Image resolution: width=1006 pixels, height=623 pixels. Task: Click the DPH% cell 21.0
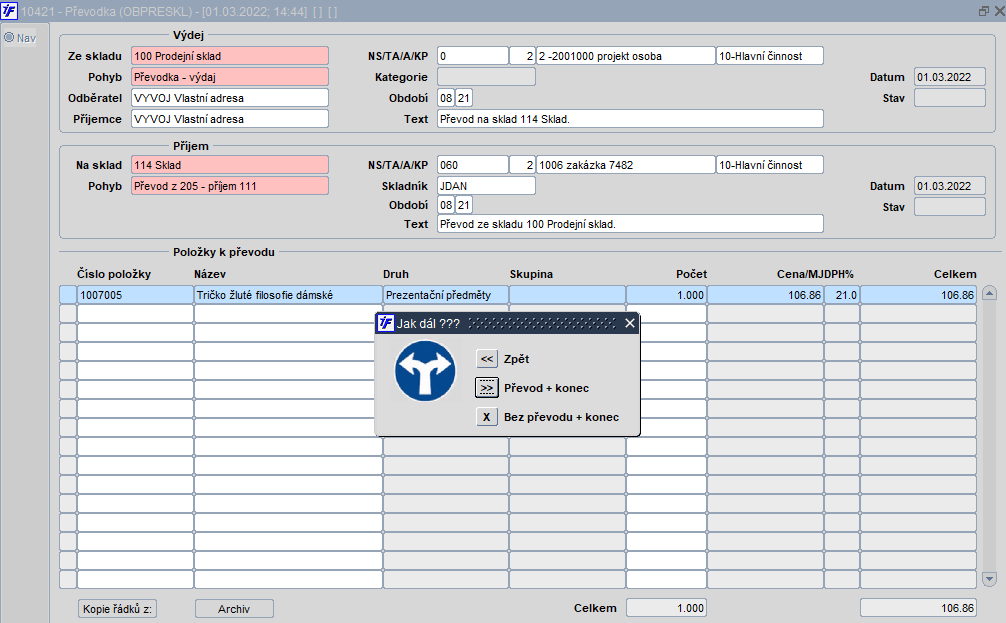coord(842,294)
